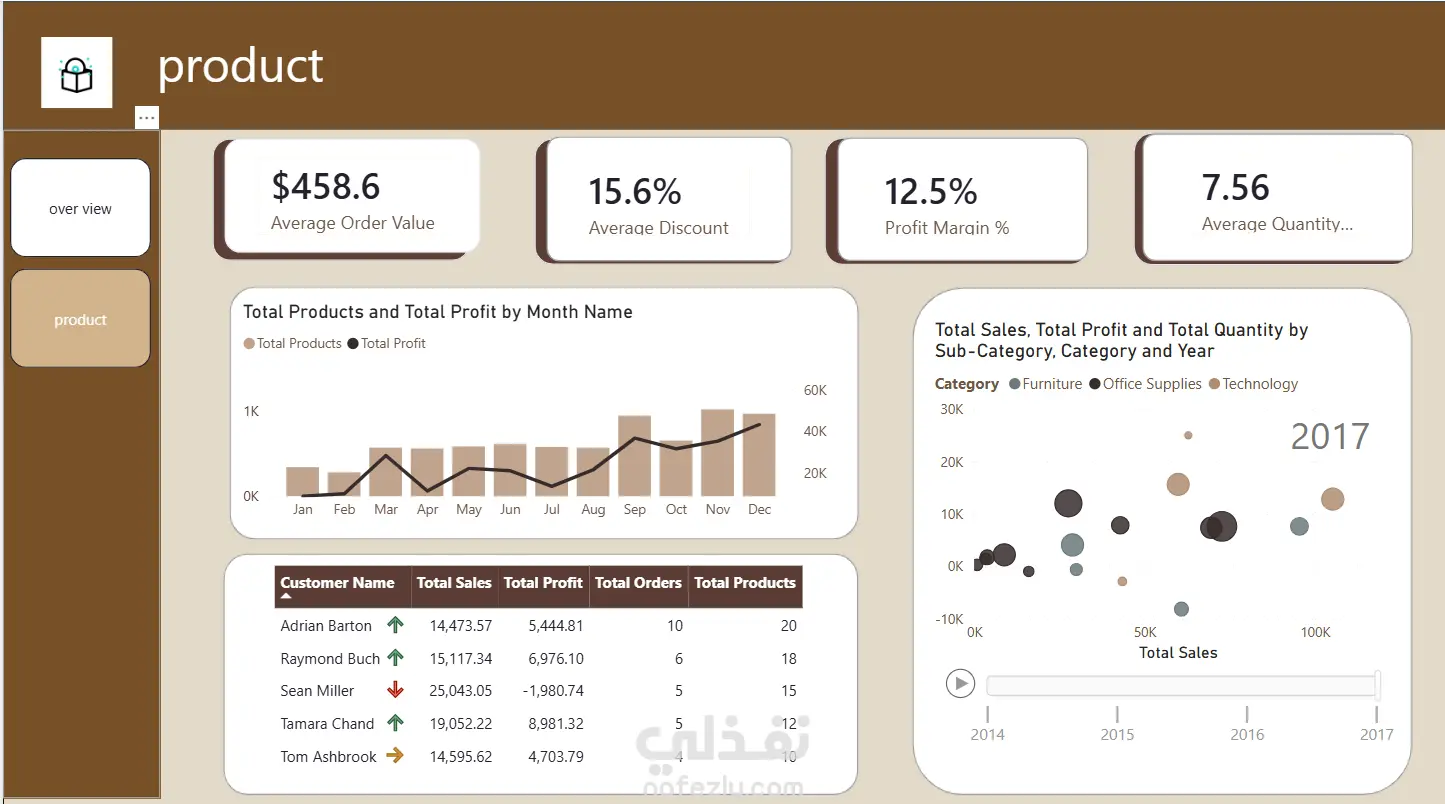Viewport: 1445px width, 804px height.
Task: Click Total Products and Total Profit chart title
Action: [438, 312]
